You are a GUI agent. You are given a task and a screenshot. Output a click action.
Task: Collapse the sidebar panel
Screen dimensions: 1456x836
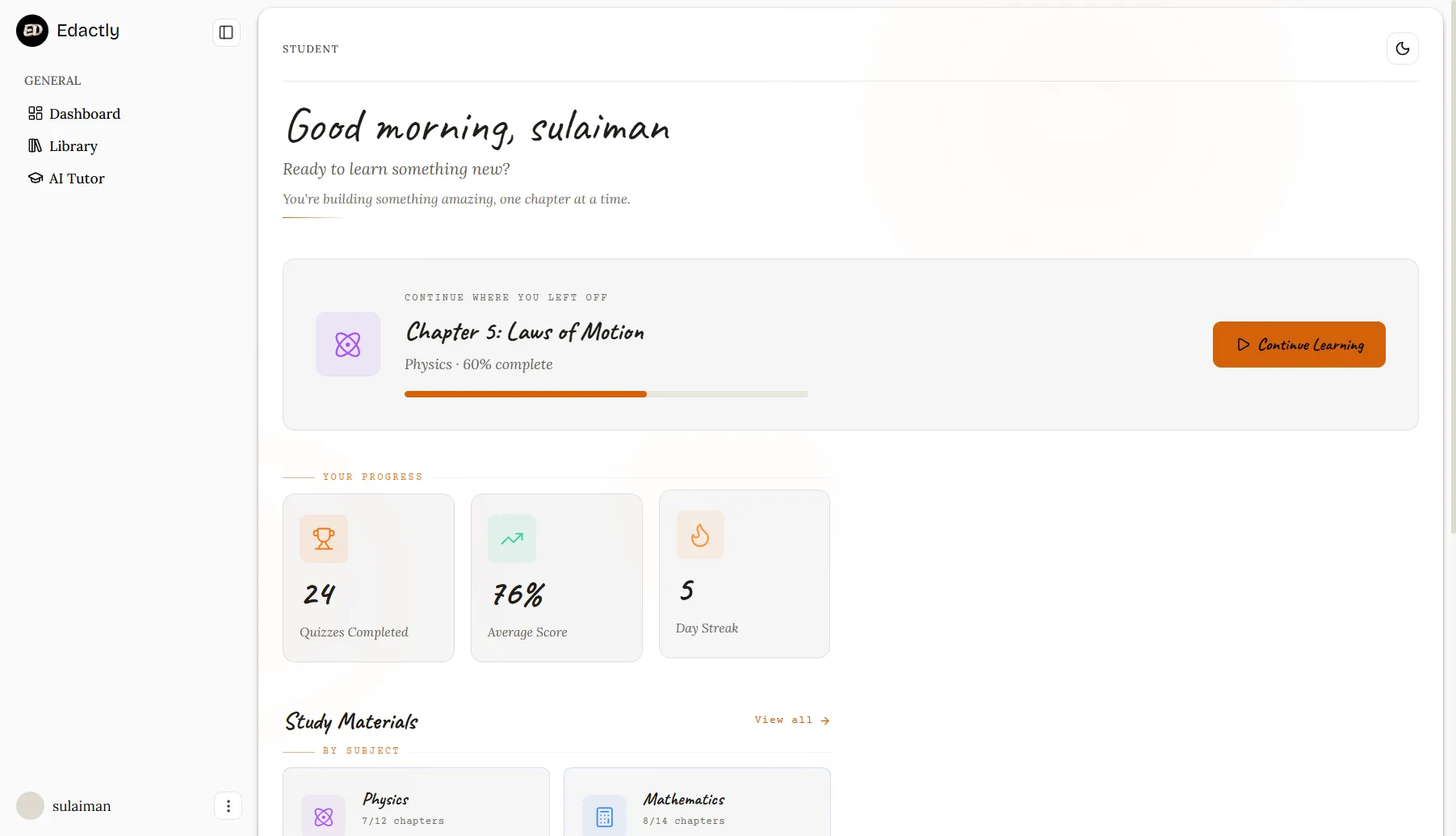click(x=226, y=32)
